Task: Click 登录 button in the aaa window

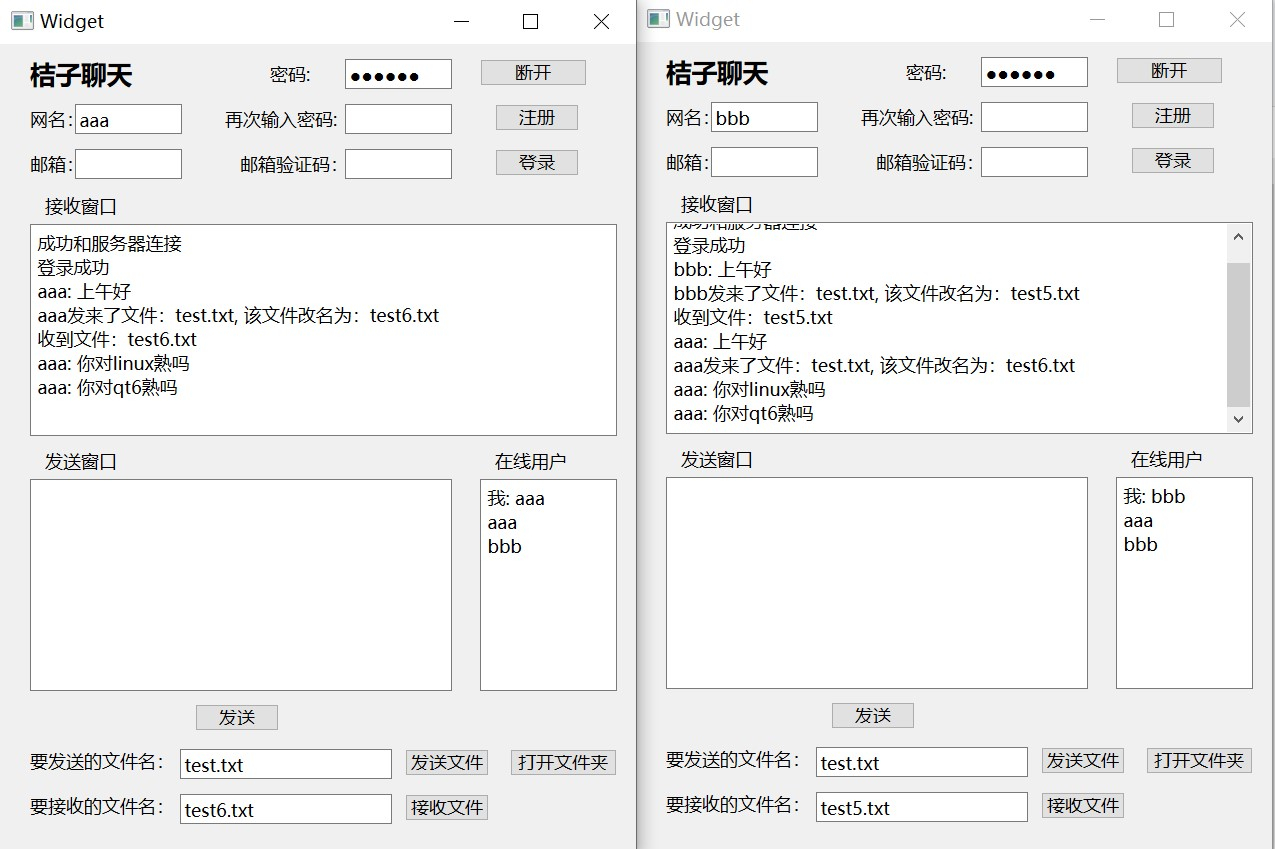Action: [x=536, y=163]
